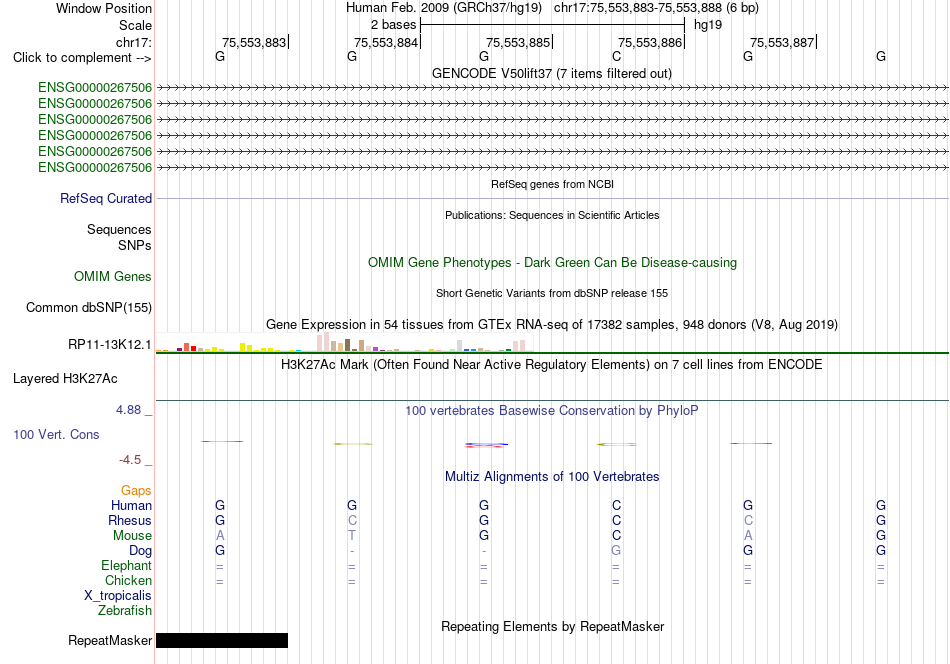Image resolution: width=950 pixels, height=664 pixels.
Task: Open the GTEx Gene Expression track title
Action: point(552,325)
